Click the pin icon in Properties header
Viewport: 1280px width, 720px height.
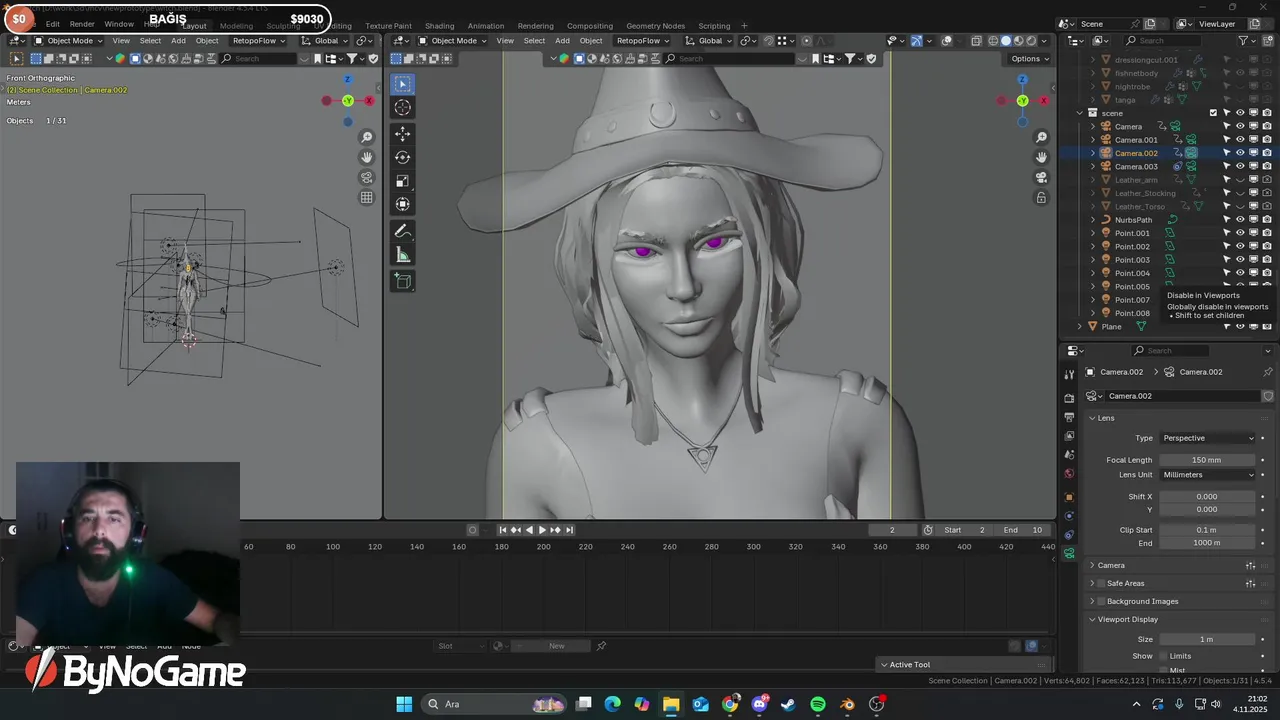point(1268,372)
